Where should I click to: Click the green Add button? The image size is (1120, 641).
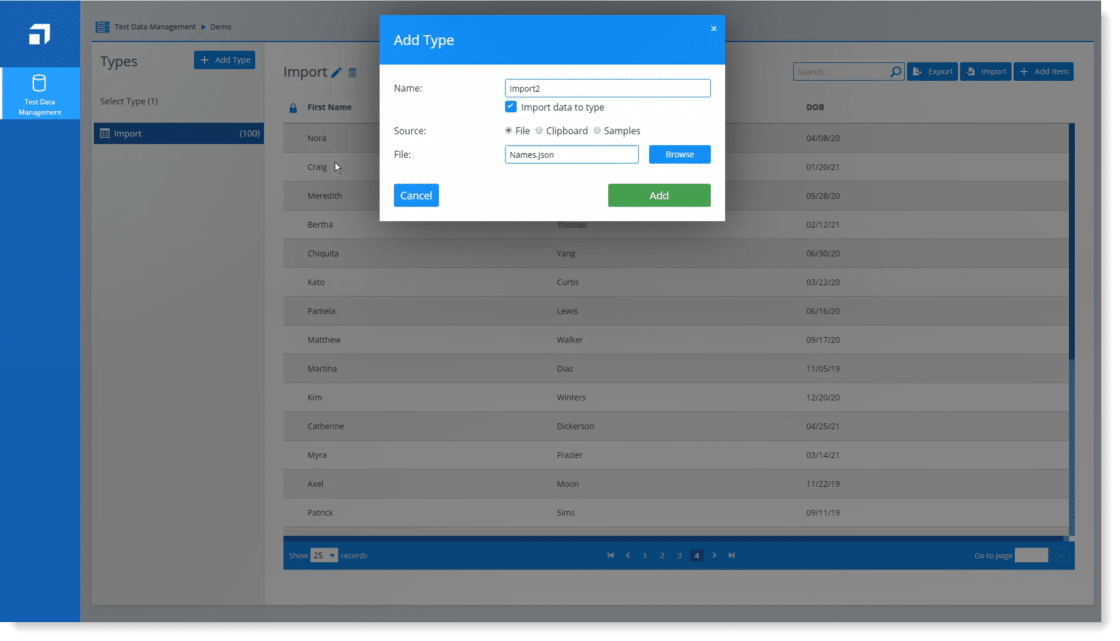659,195
